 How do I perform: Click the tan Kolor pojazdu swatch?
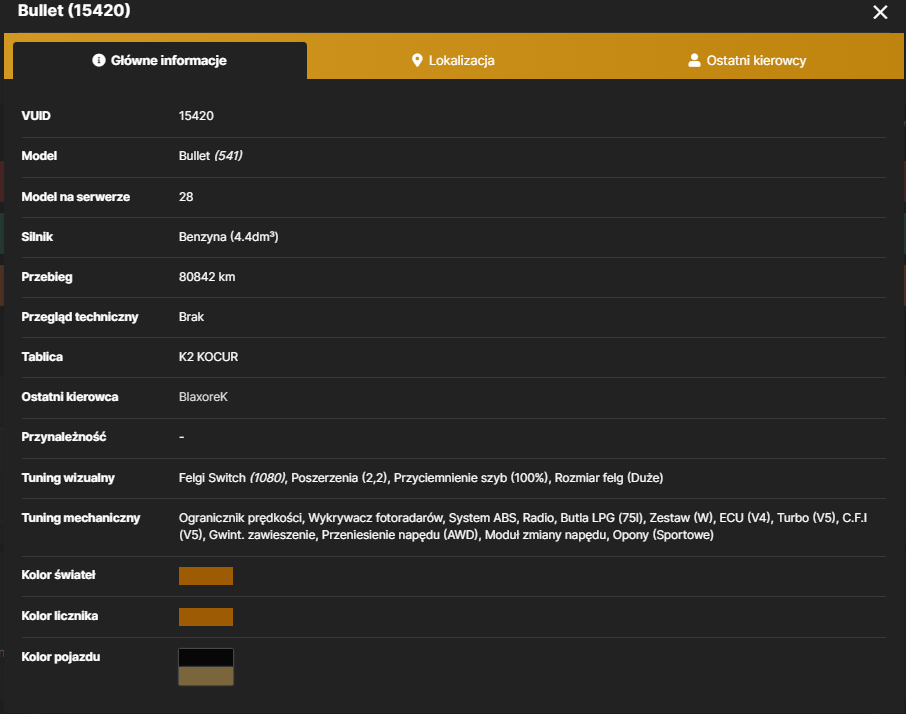point(206,676)
